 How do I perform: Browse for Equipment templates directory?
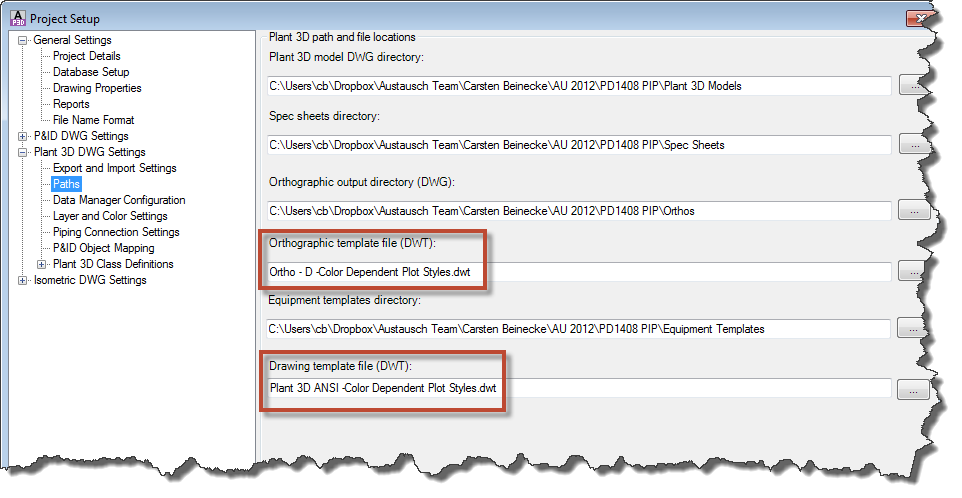[913, 329]
